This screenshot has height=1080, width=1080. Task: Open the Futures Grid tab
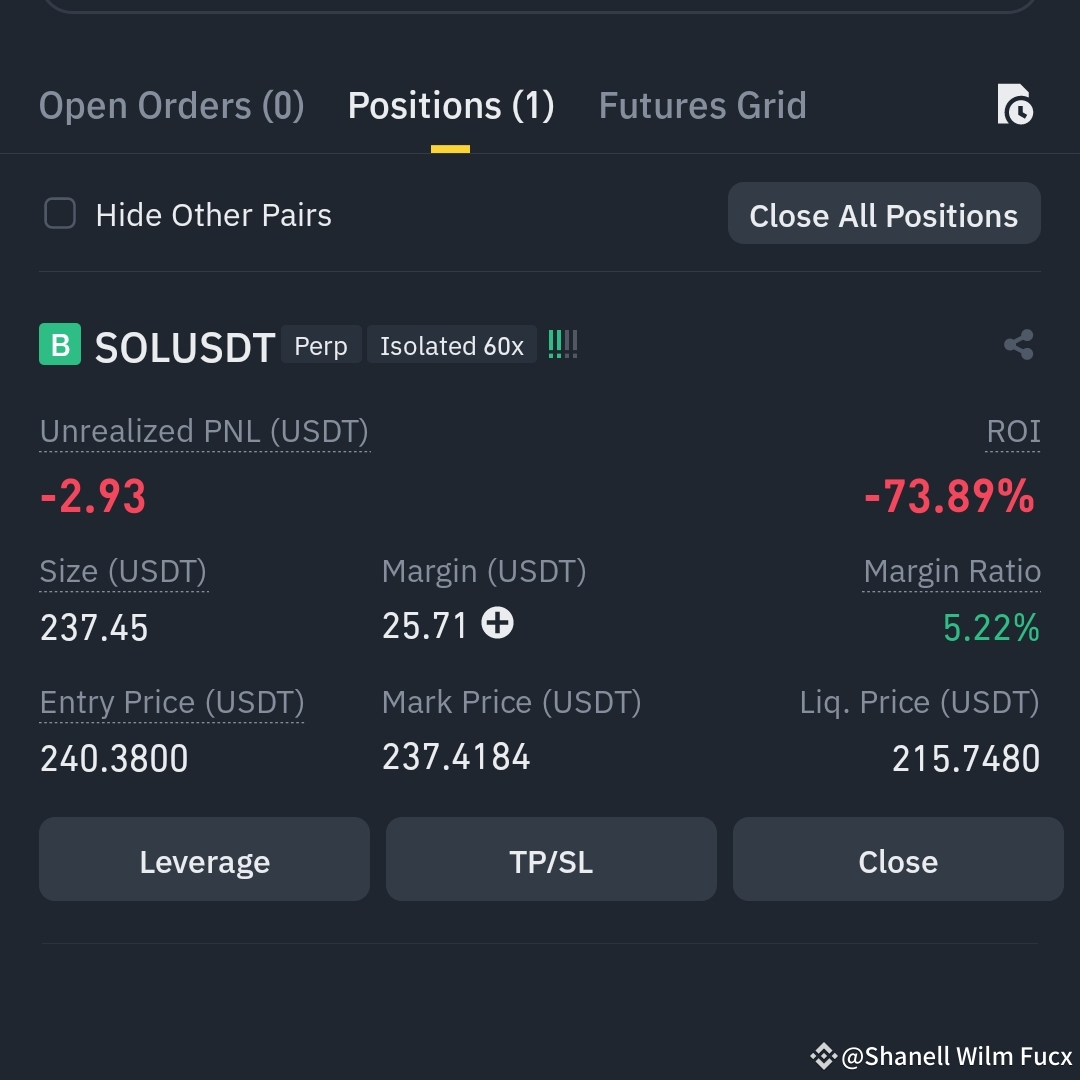coord(702,105)
